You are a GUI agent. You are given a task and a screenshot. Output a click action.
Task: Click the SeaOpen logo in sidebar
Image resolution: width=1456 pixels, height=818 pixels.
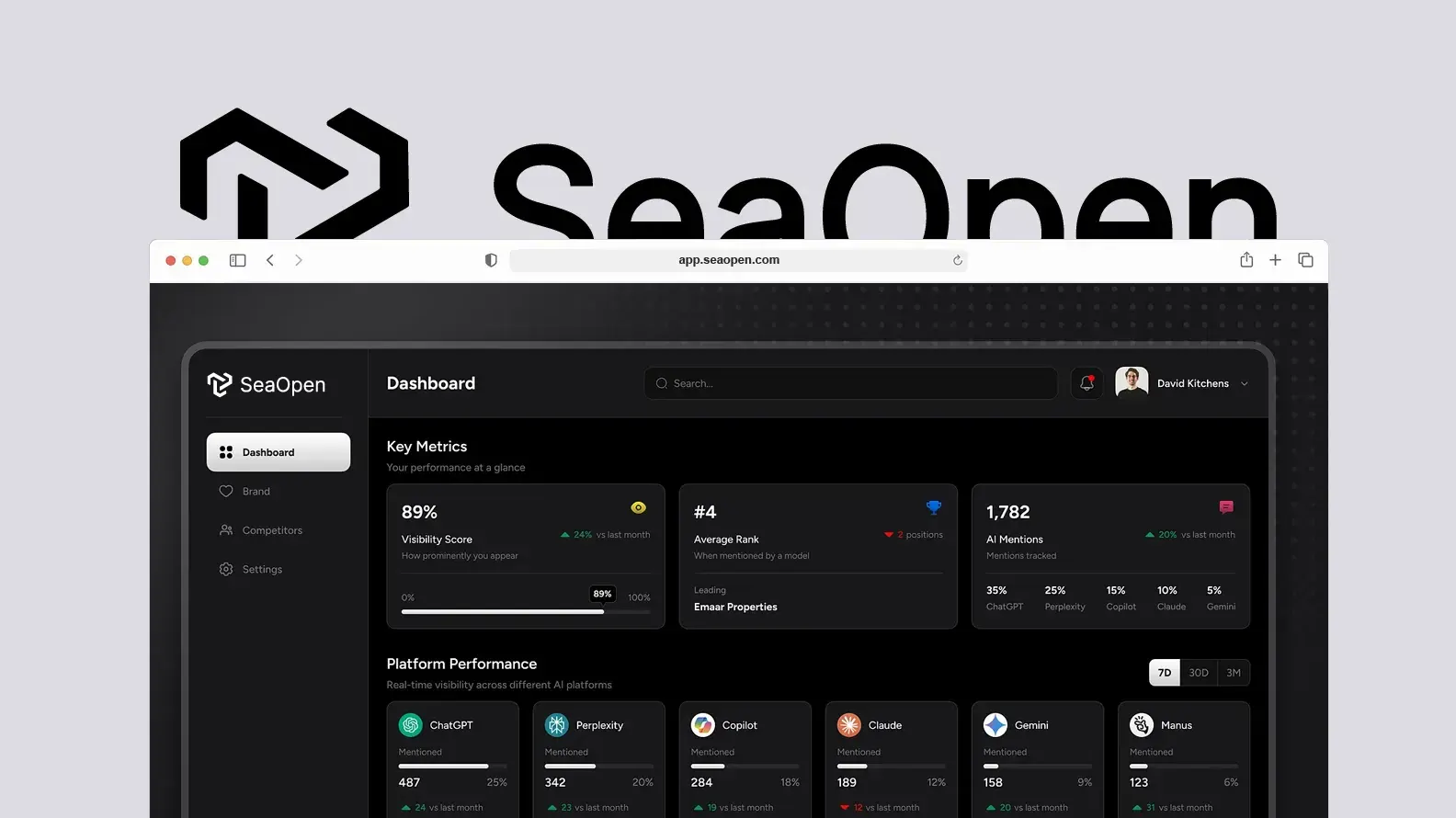click(267, 384)
